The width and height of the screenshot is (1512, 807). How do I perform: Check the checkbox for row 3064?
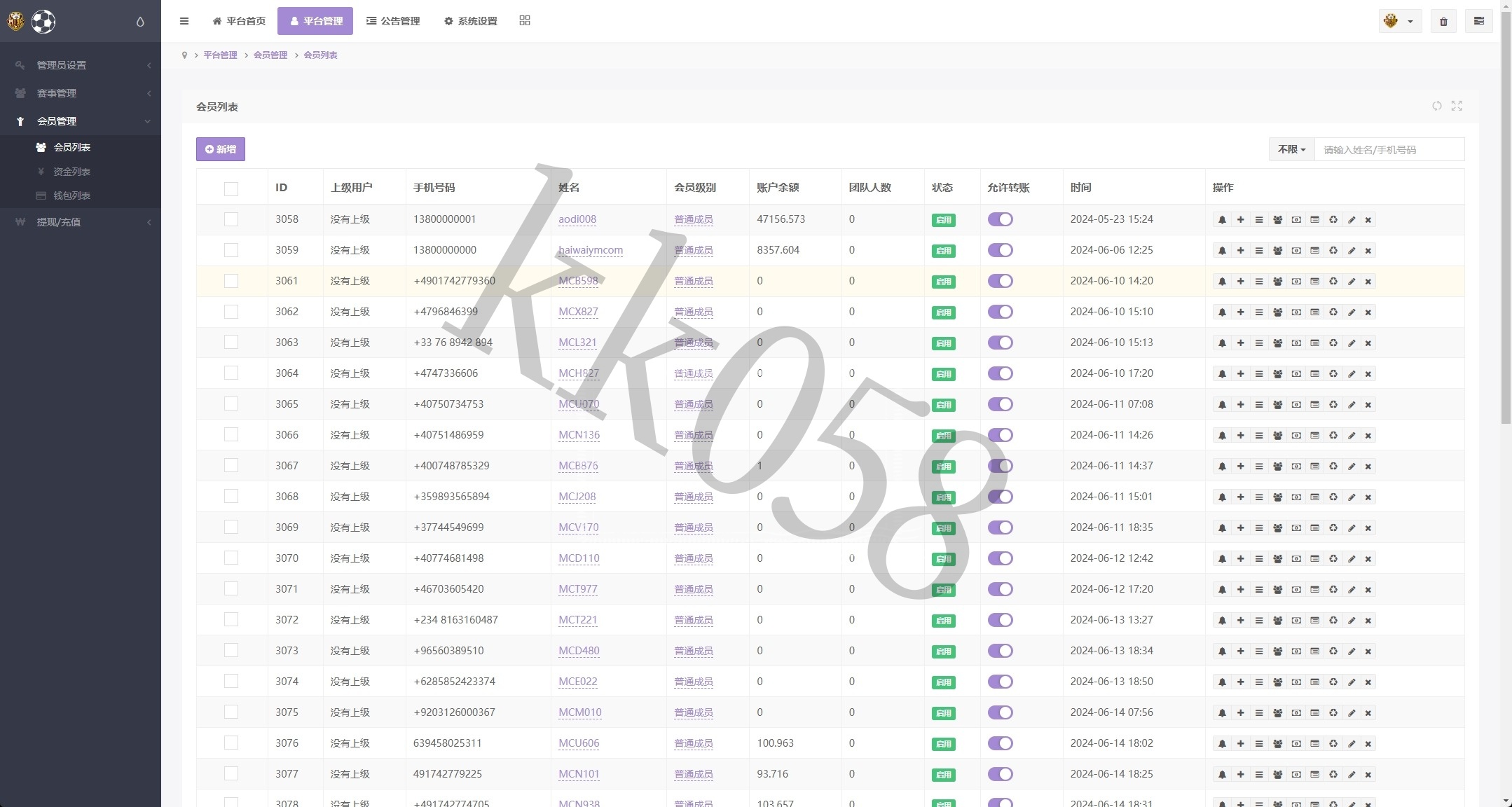231,373
